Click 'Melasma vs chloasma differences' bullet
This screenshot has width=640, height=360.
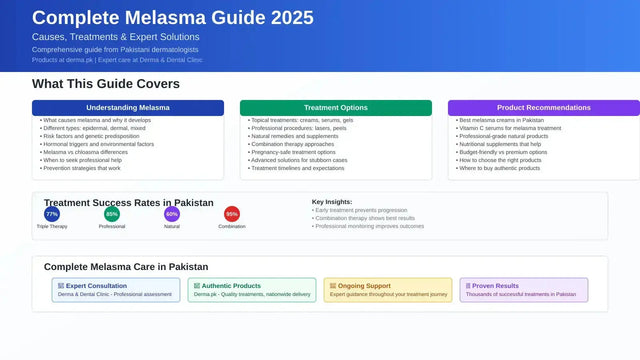tap(85, 152)
